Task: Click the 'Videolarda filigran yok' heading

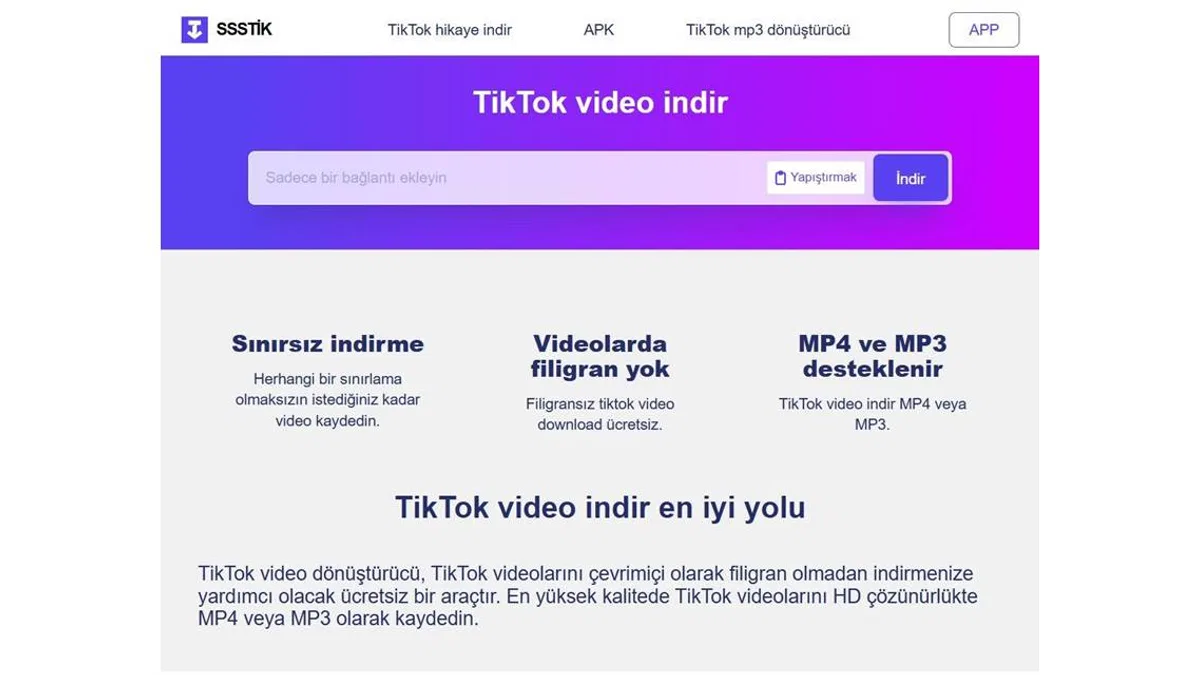Action: click(600, 356)
